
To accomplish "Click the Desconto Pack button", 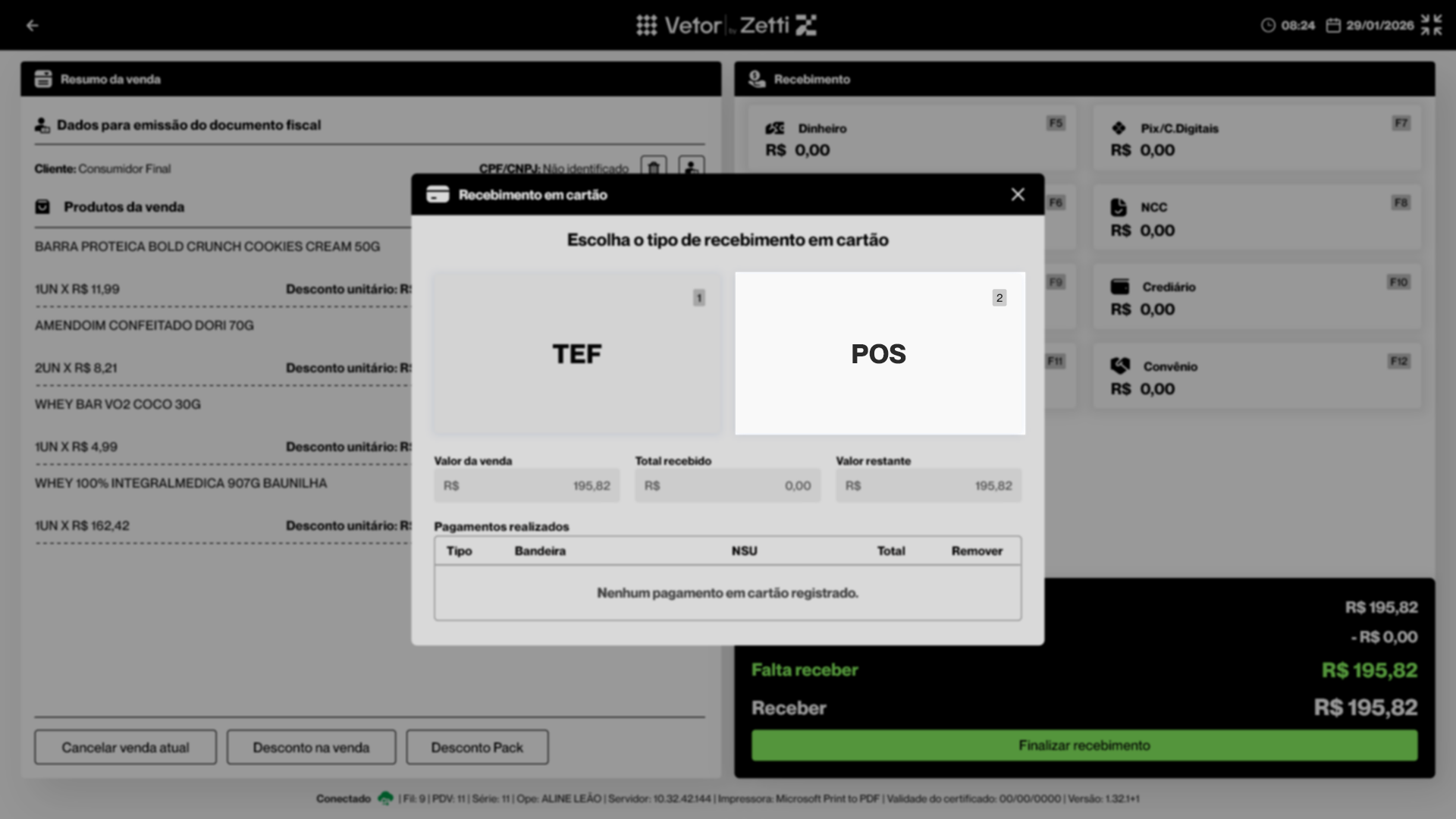I will 477,748.
